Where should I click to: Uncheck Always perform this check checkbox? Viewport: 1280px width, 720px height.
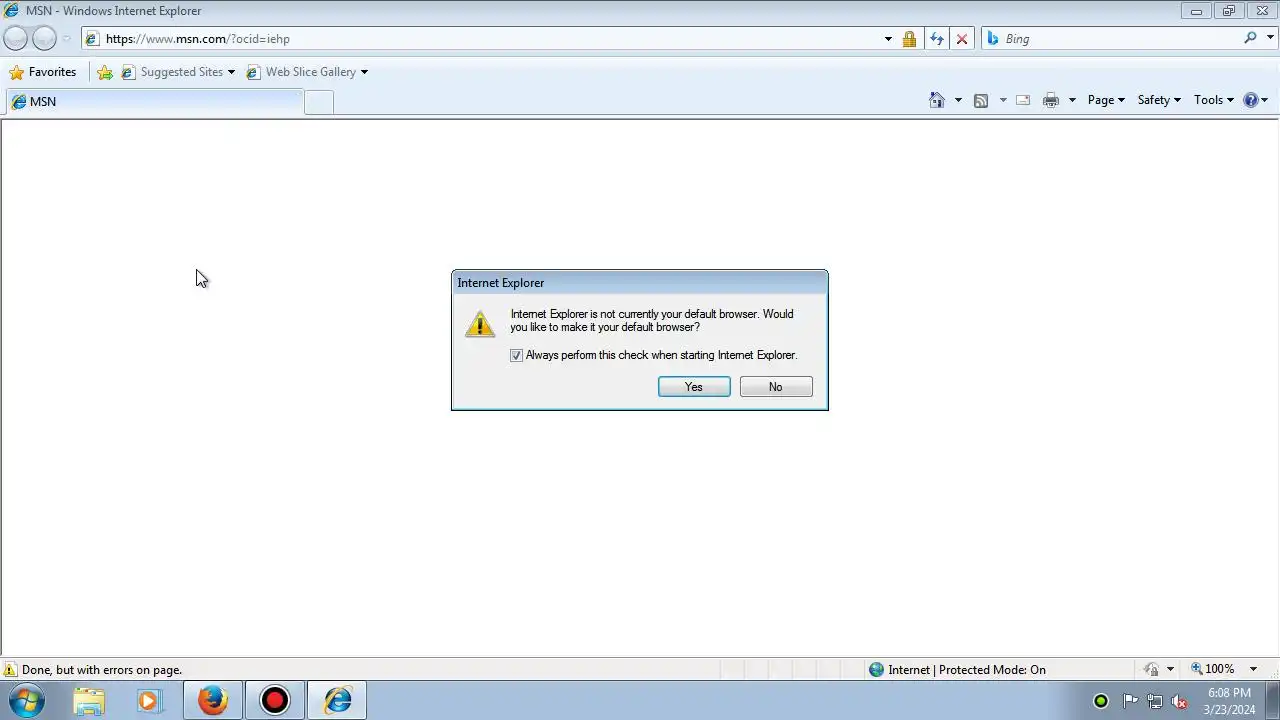point(517,355)
